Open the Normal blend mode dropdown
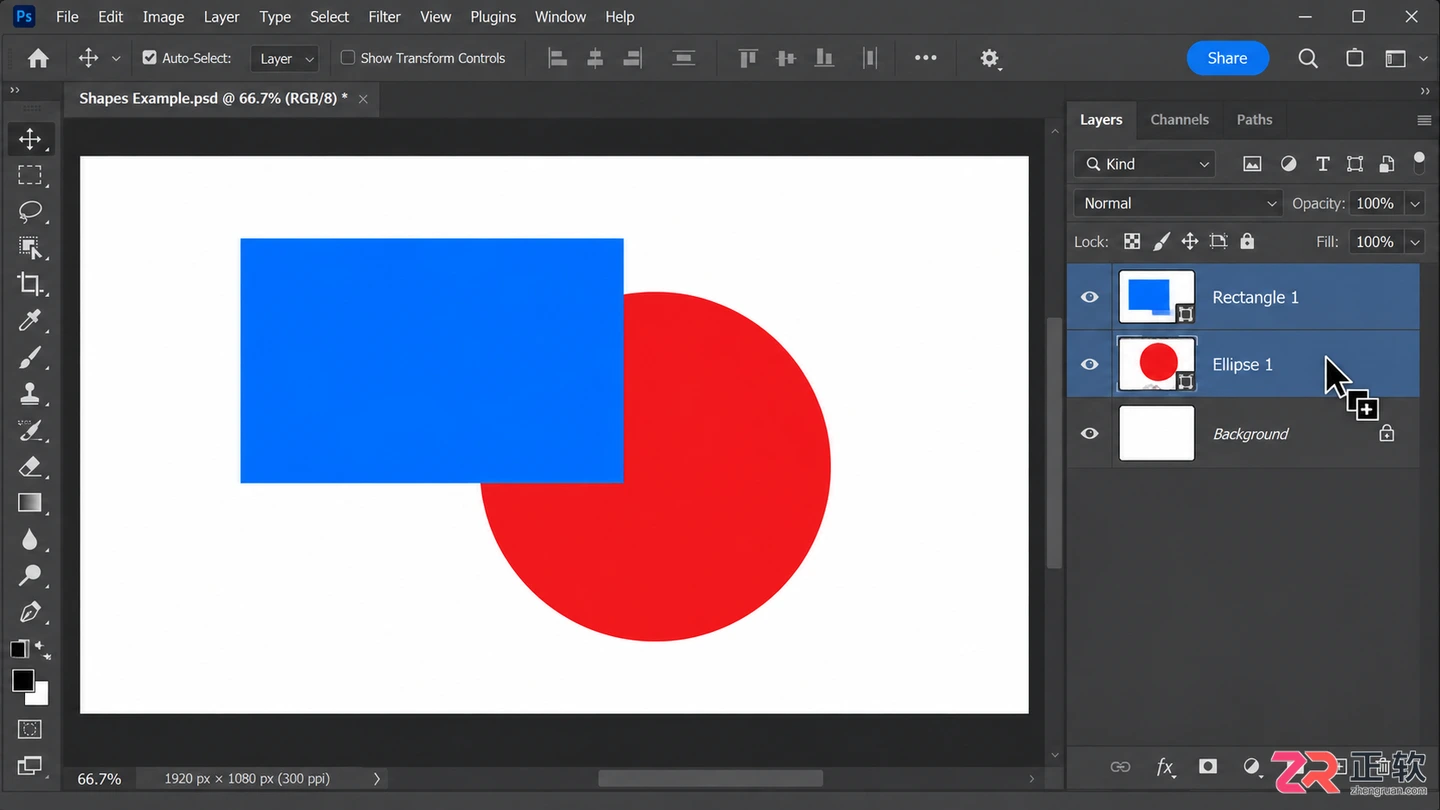 1179,203
